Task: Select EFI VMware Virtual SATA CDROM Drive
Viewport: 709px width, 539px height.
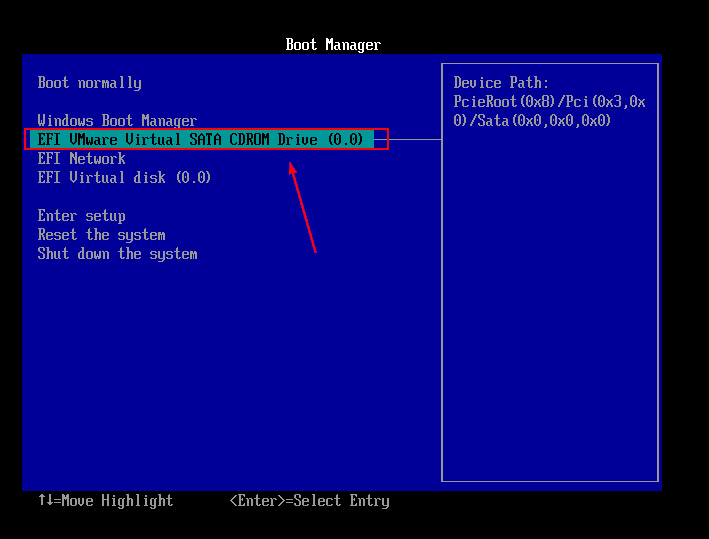Action: (x=200, y=140)
